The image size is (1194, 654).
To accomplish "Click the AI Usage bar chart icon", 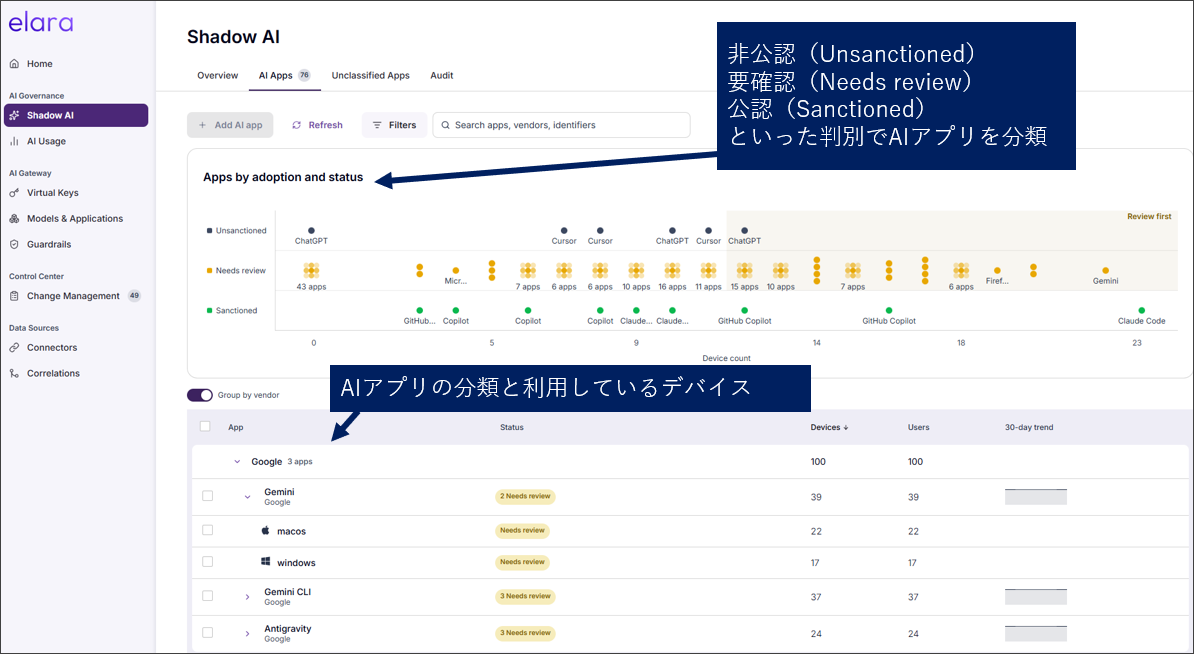I will click(x=14, y=142).
